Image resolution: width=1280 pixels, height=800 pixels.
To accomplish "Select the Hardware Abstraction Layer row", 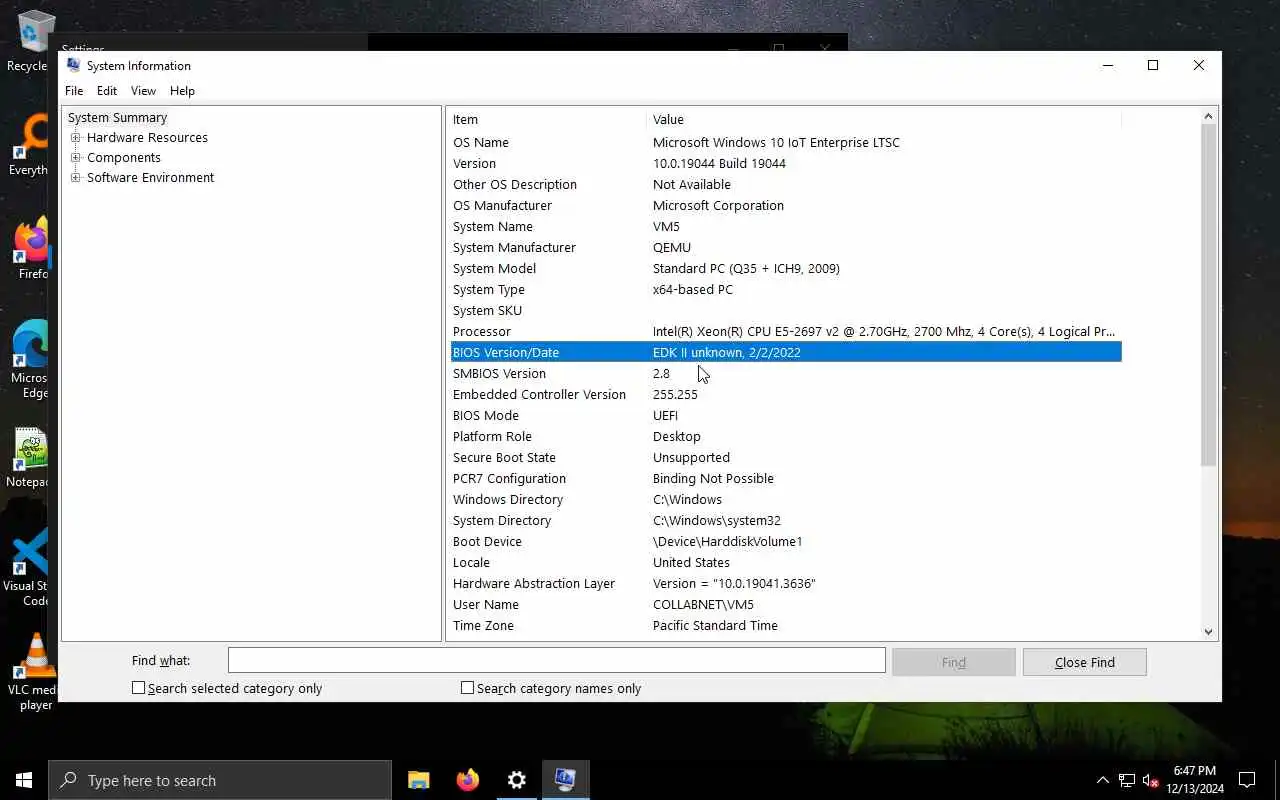I will click(x=786, y=584).
